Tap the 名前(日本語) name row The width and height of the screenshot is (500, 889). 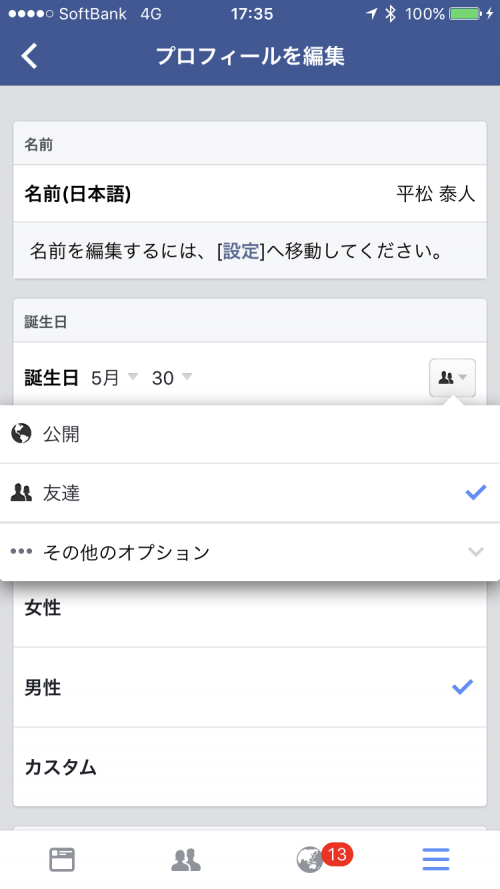tap(250, 194)
